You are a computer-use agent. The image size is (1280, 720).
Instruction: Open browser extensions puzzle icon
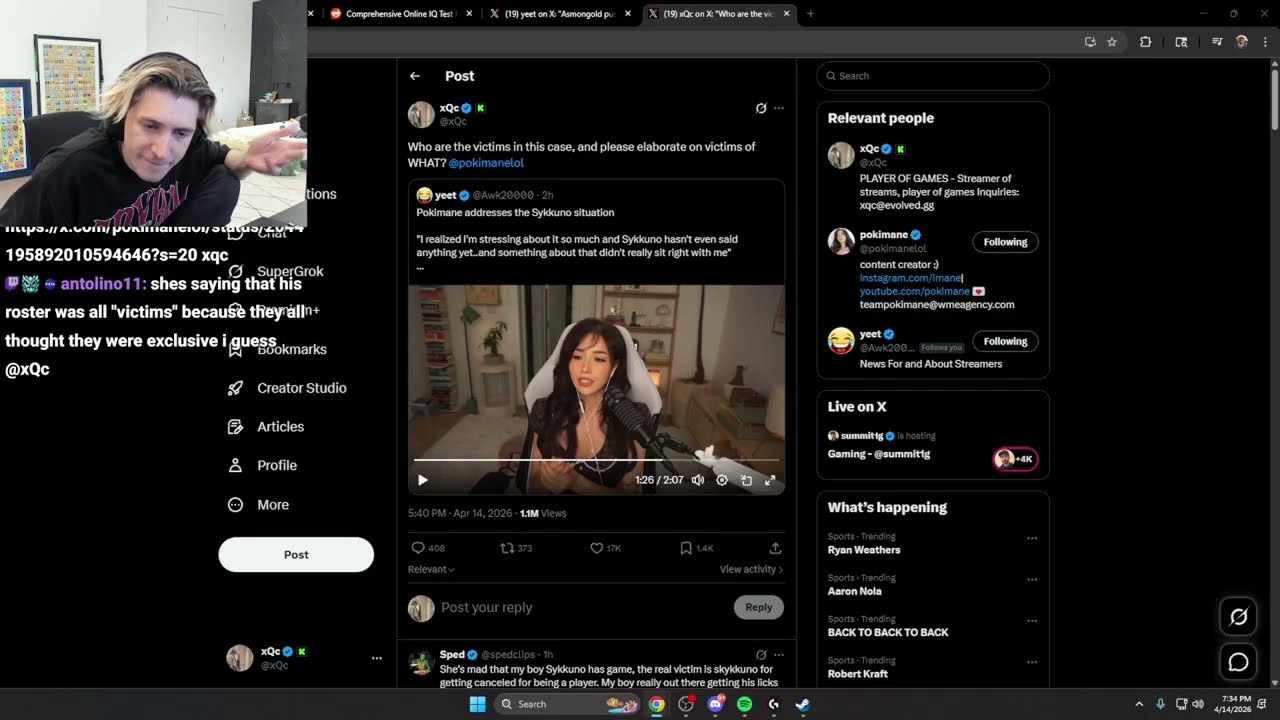[x=1146, y=42]
